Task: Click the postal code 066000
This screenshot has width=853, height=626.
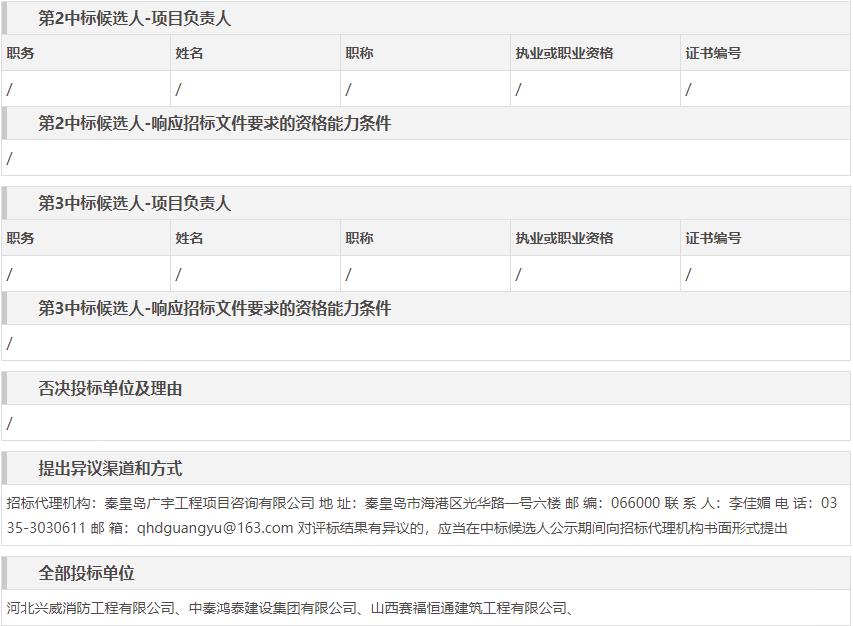Action: click(x=634, y=503)
